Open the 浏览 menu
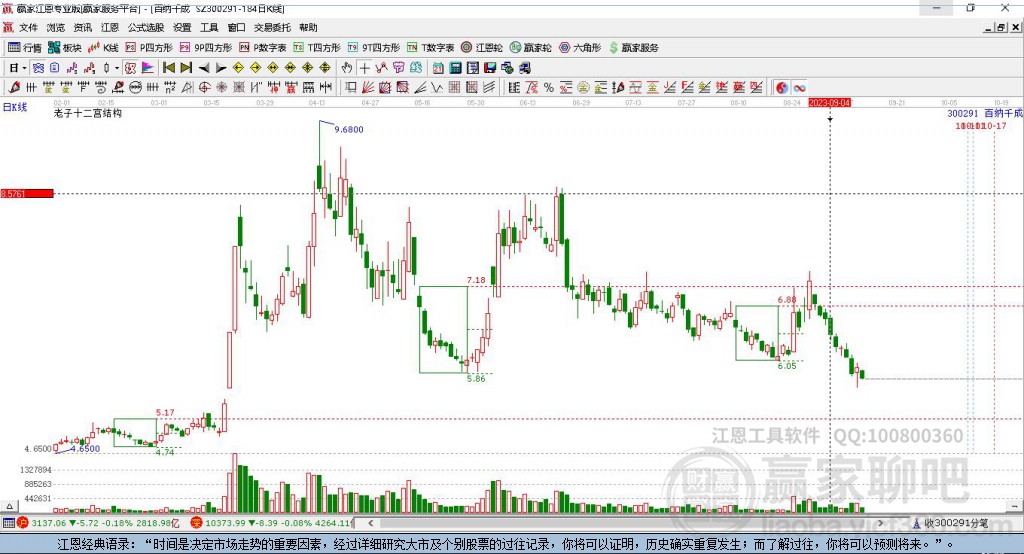 click(x=56, y=27)
